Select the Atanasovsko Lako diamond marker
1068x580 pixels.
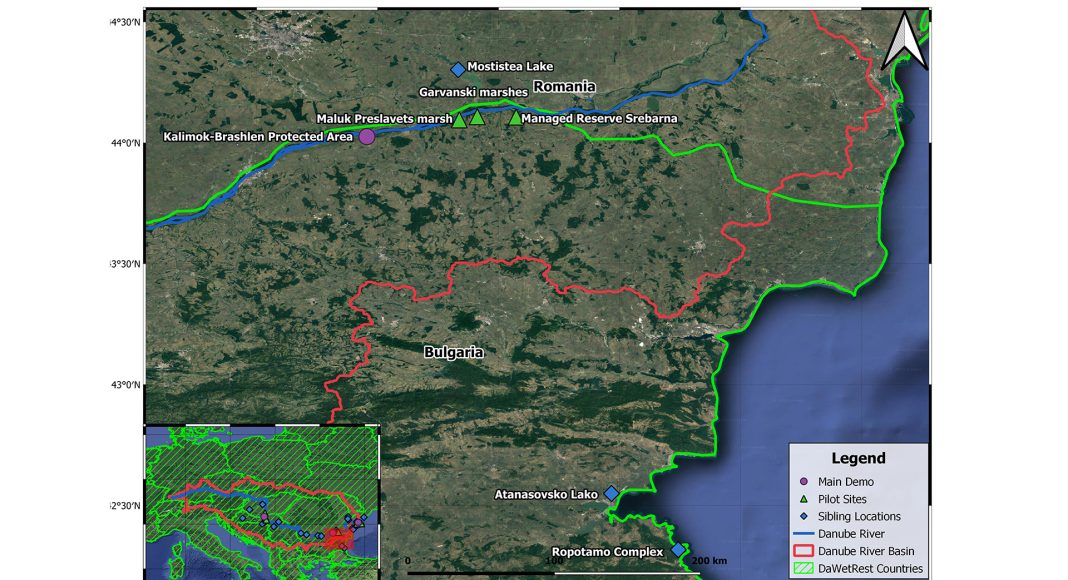click(x=611, y=493)
